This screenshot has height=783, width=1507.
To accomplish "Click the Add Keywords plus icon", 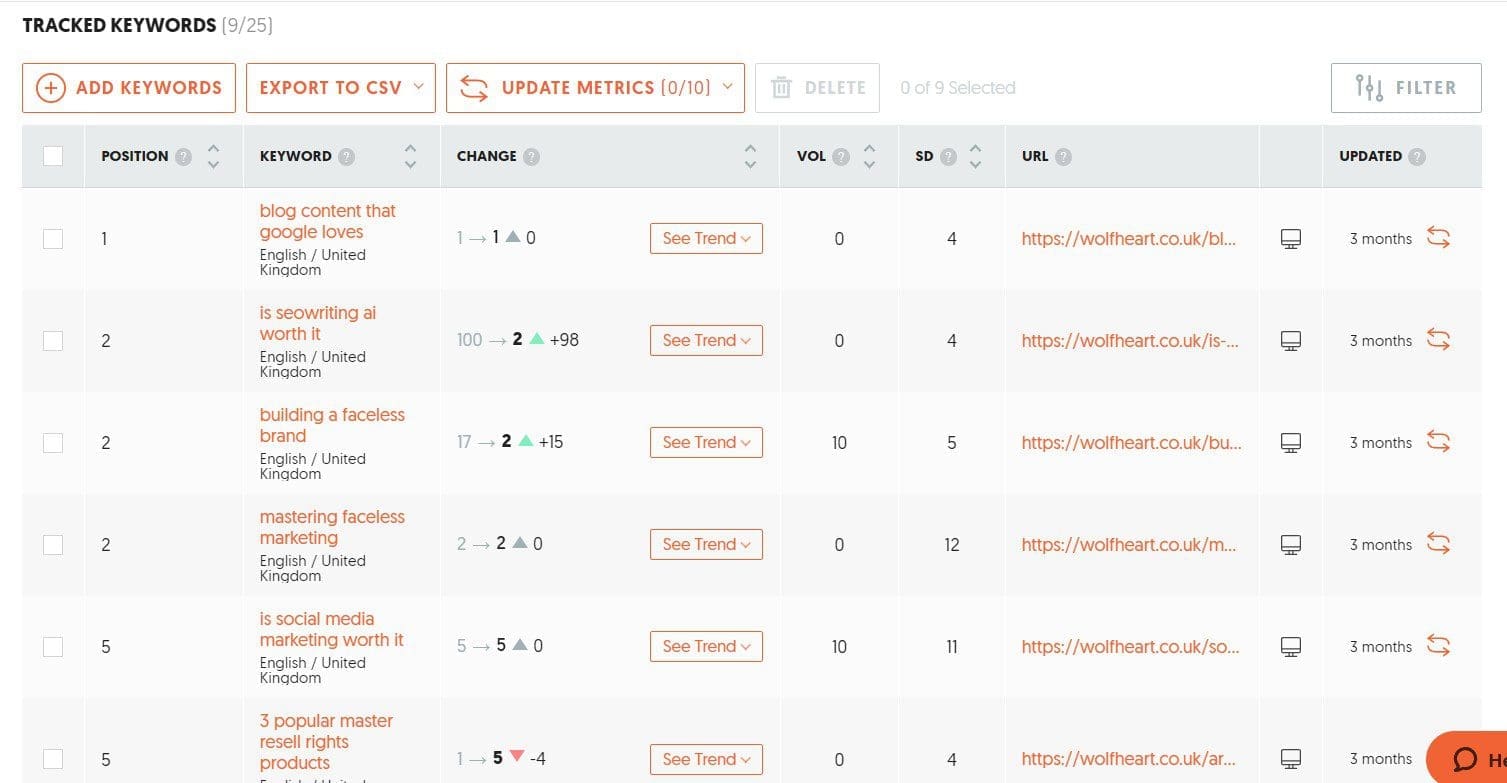I will 51,88.
